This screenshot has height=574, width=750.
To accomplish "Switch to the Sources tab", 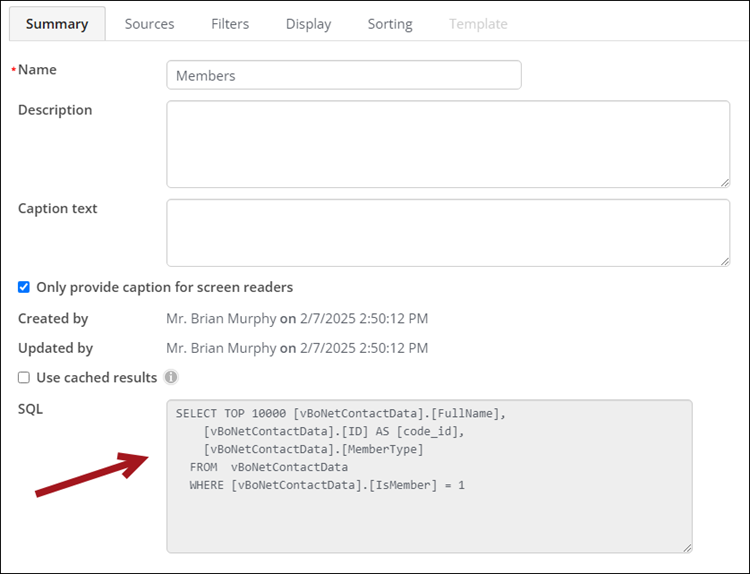I will pos(149,24).
